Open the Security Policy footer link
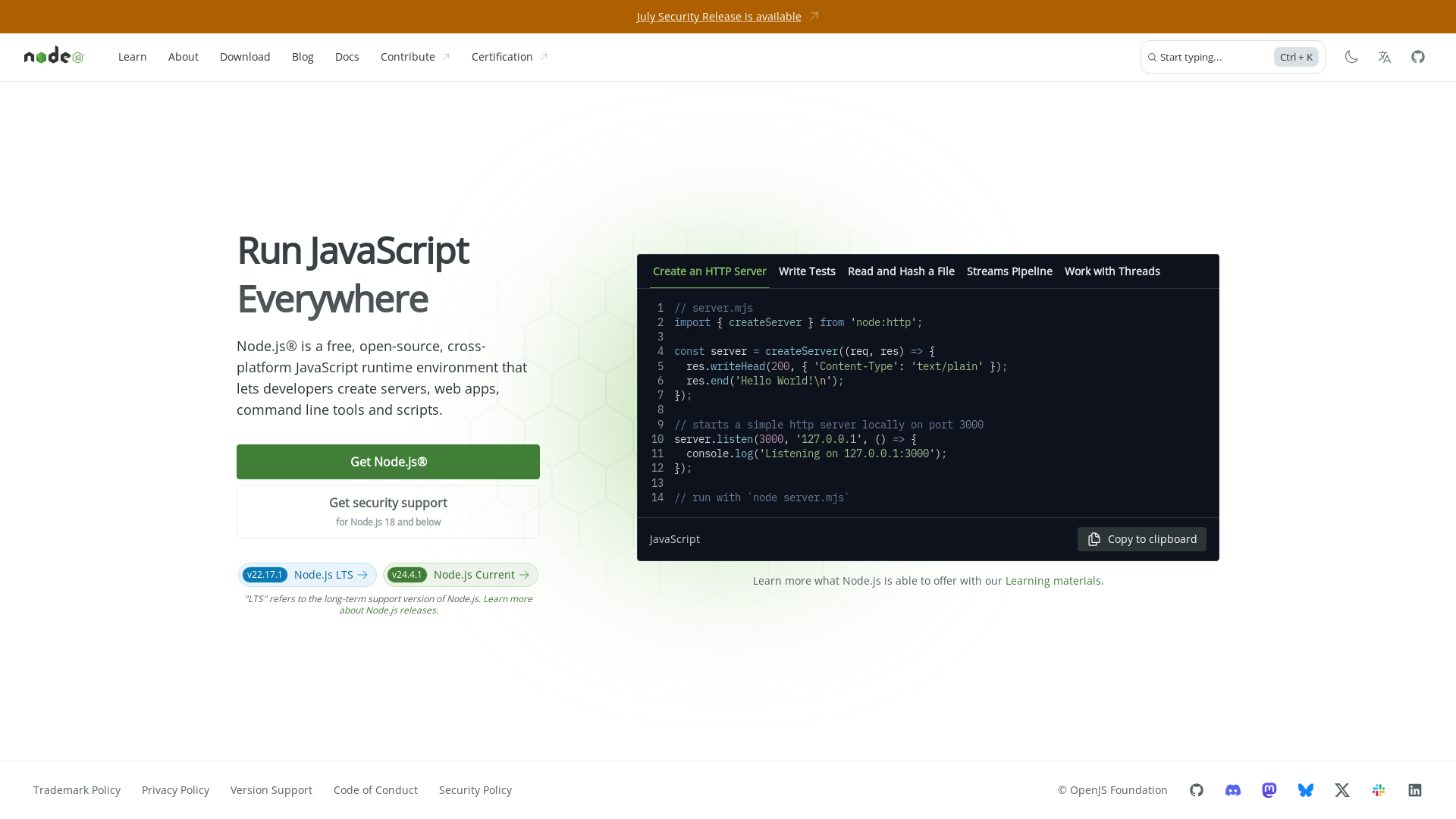Image resolution: width=1456 pixels, height=819 pixels. pos(475,790)
